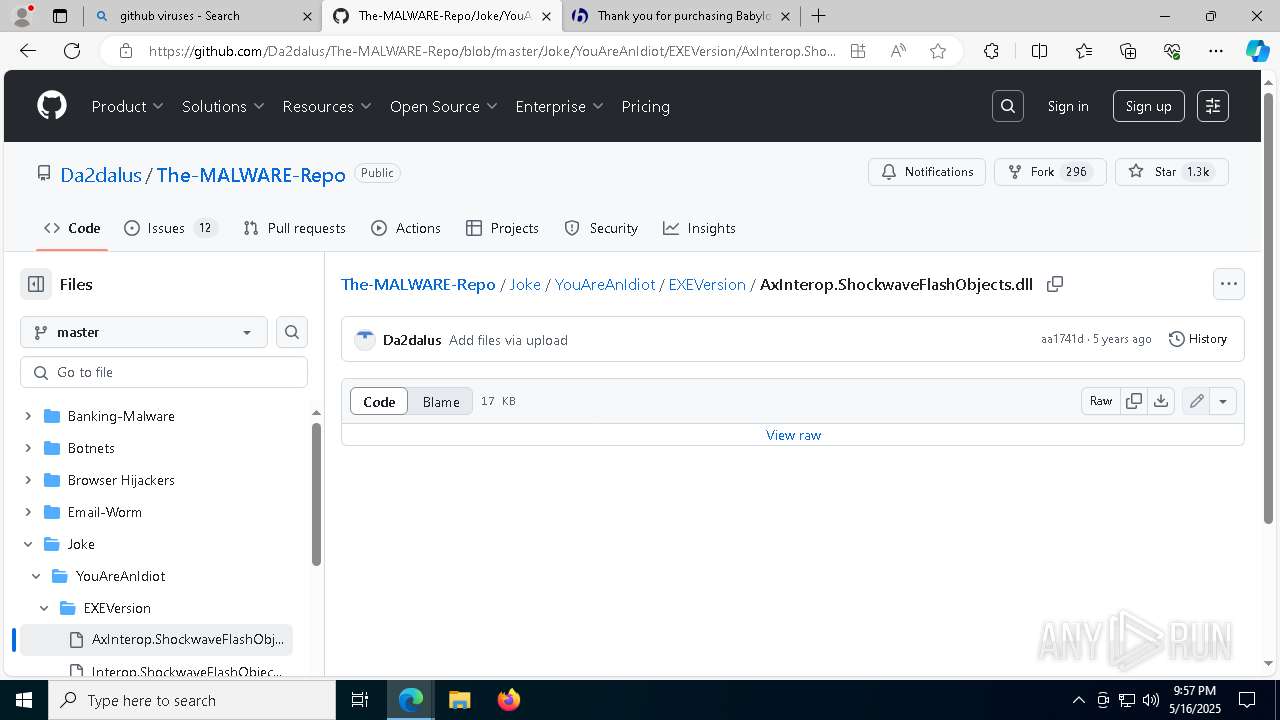Open the master branch dropdown
This screenshot has height=720, width=1280.
click(x=144, y=332)
